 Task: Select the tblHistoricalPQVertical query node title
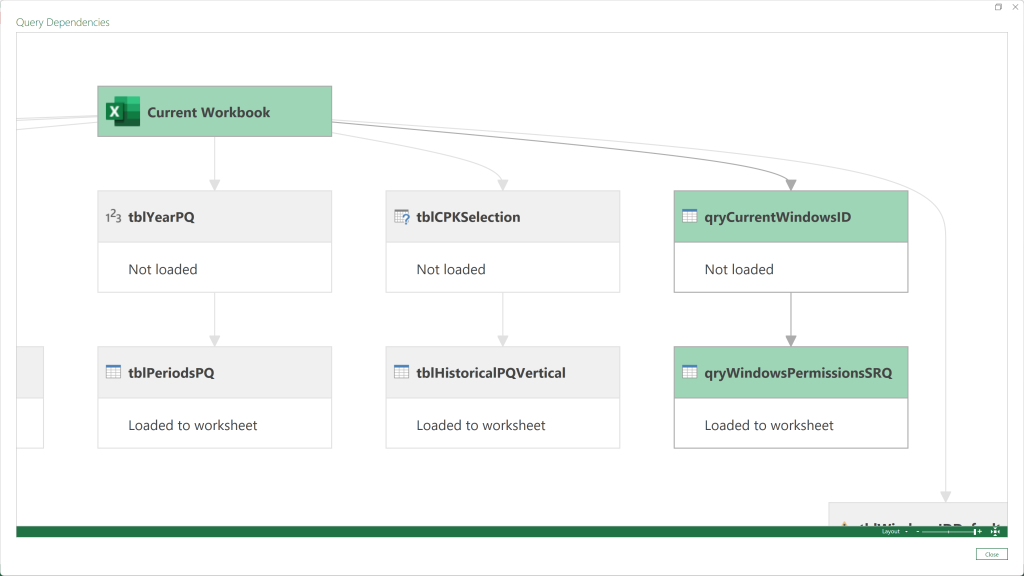point(491,373)
